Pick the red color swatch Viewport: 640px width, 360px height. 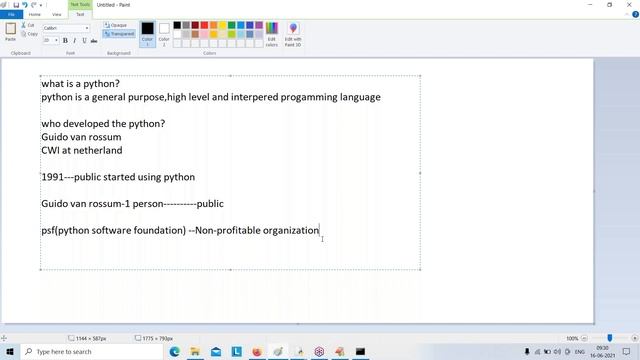[x=204, y=25]
